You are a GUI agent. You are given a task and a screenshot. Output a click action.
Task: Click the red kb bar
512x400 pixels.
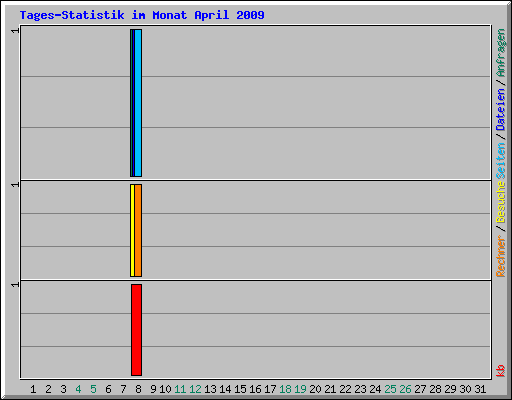tap(136, 330)
